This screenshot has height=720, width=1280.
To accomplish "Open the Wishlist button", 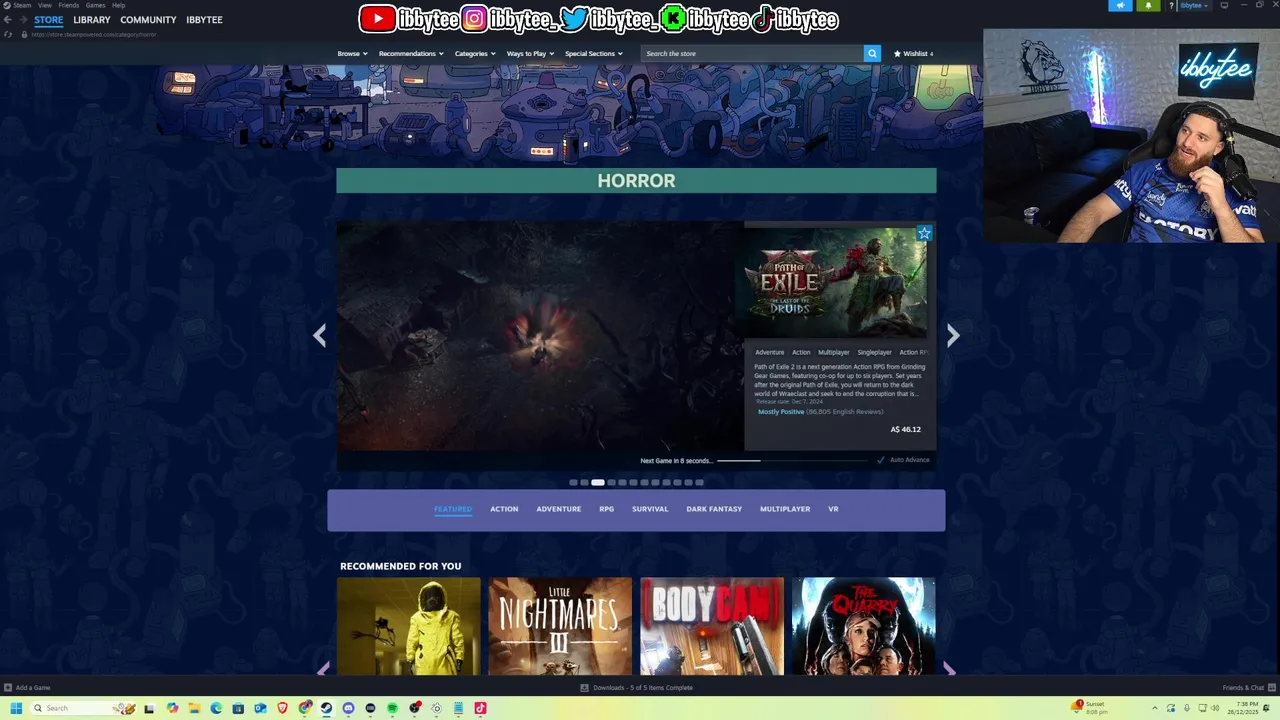I will [x=913, y=53].
